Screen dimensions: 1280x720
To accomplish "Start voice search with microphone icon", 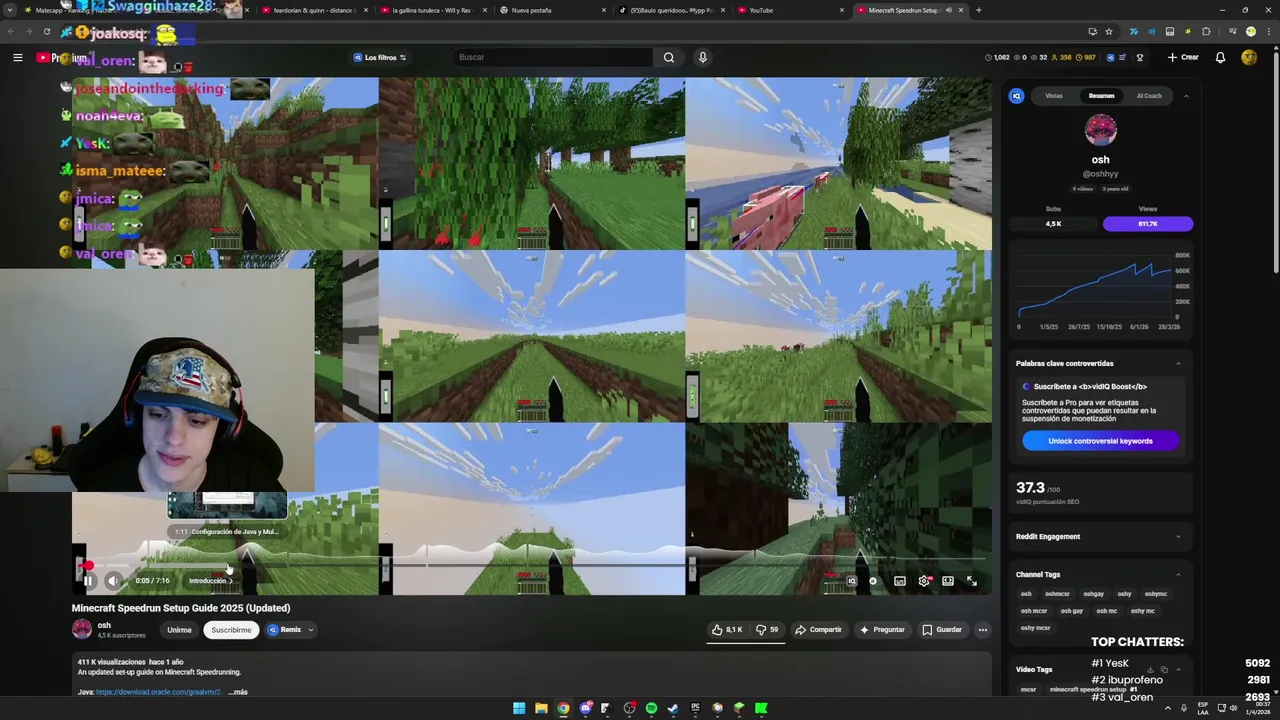I will coord(703,57).
